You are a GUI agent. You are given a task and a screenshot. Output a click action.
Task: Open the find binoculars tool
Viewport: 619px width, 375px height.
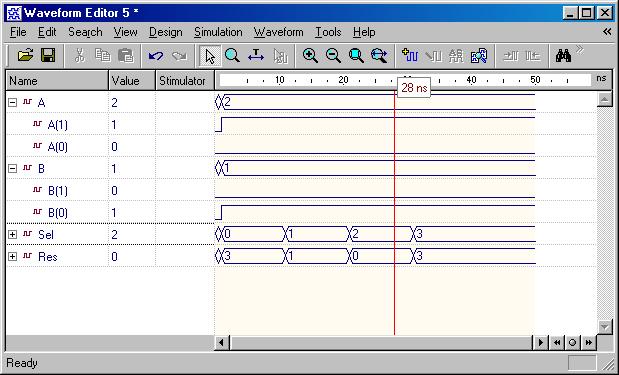click(563, 56)
